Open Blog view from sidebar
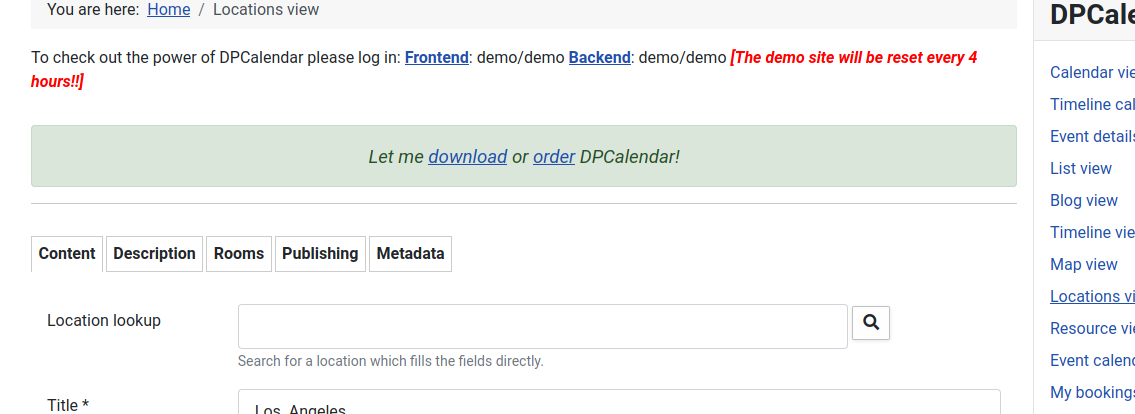 pos(1084,200)
